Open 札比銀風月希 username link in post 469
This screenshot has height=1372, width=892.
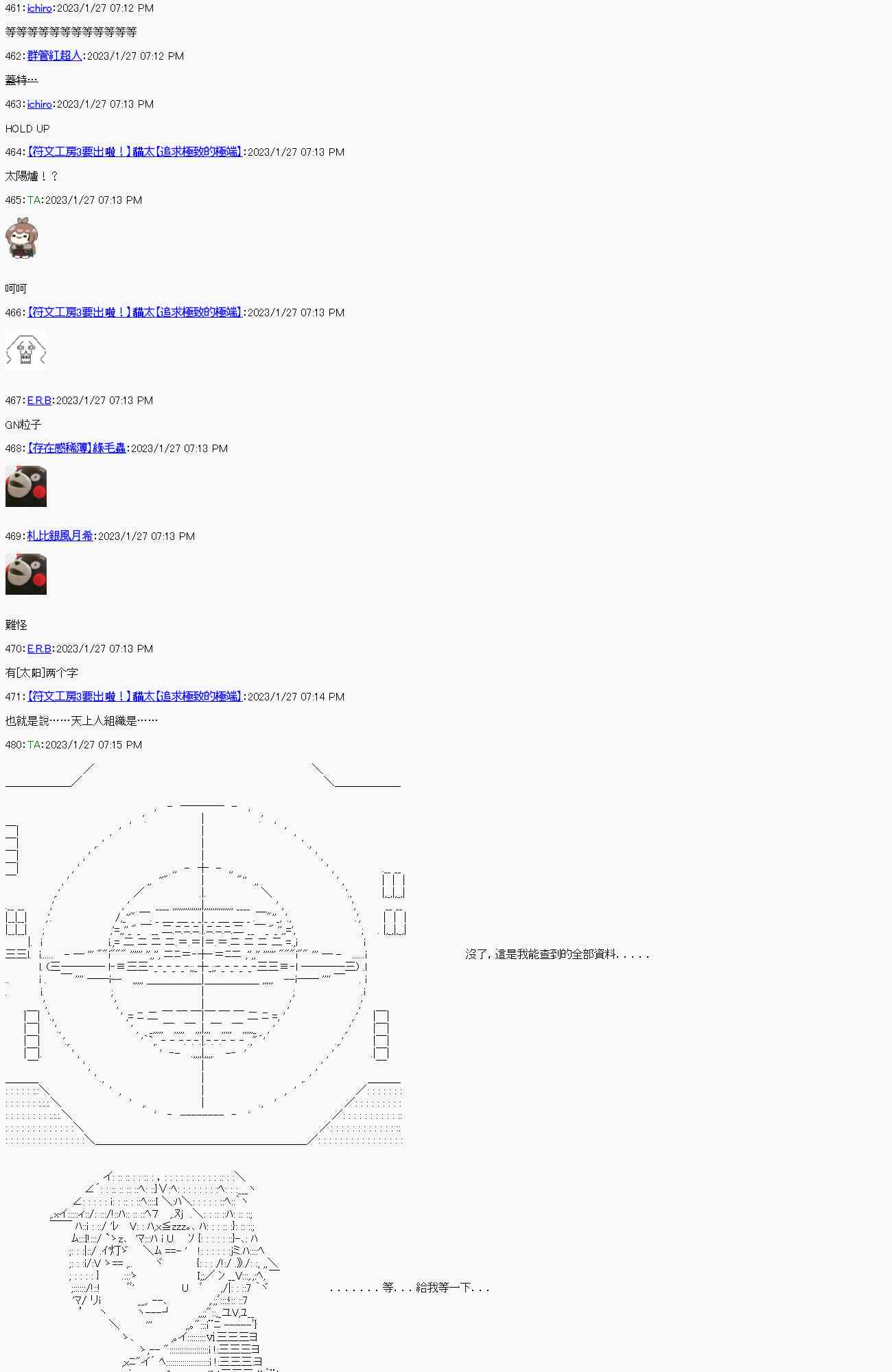point(60,536)
